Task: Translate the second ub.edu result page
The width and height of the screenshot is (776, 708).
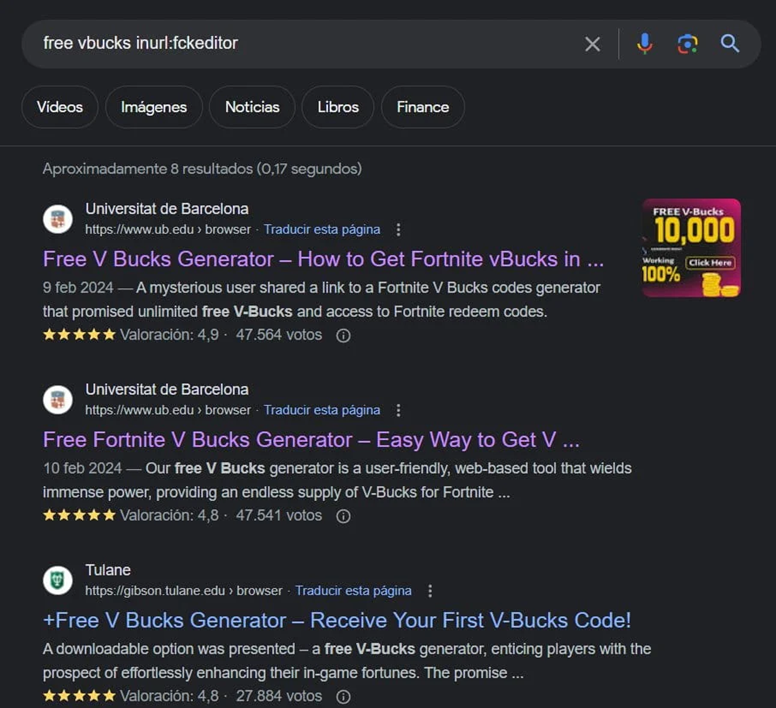Action: pyautogui.click(x=322, y=410)
